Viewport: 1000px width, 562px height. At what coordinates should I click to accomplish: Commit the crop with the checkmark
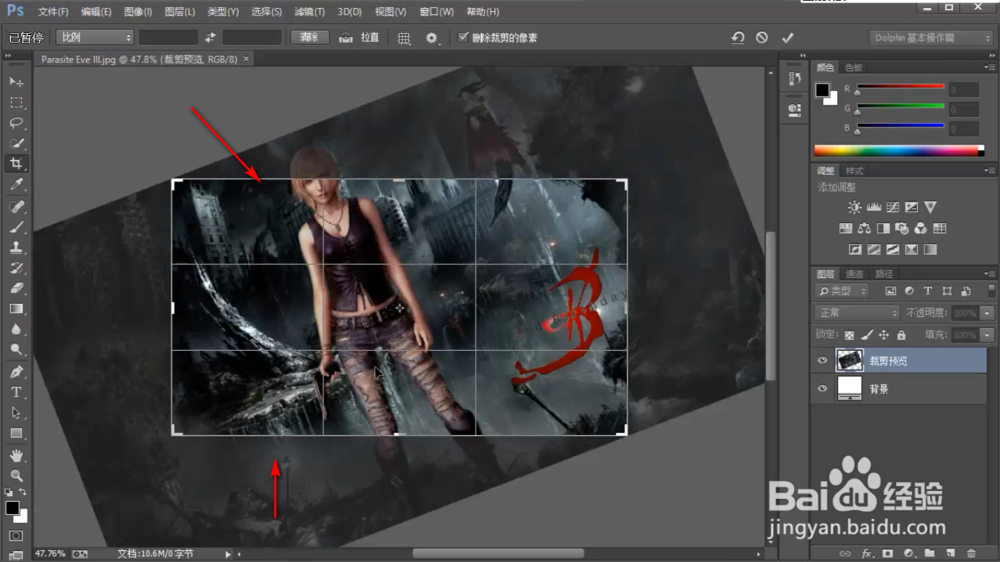(788, 38)
